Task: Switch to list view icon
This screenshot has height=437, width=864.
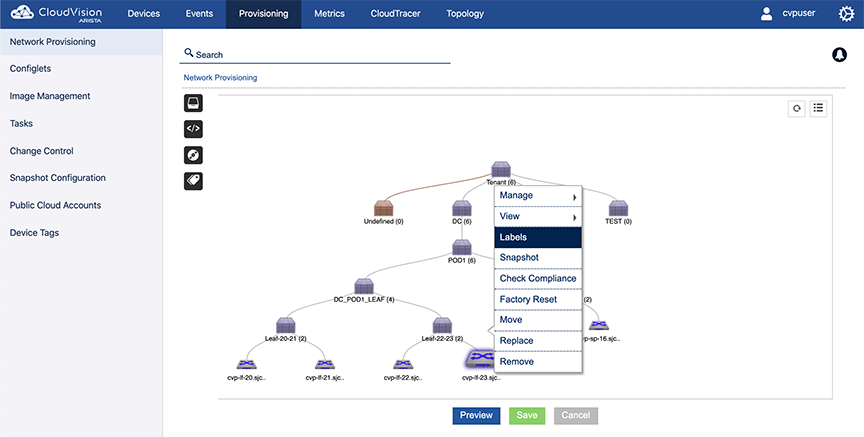Action: pyautogui.click(x=818, y=109)
